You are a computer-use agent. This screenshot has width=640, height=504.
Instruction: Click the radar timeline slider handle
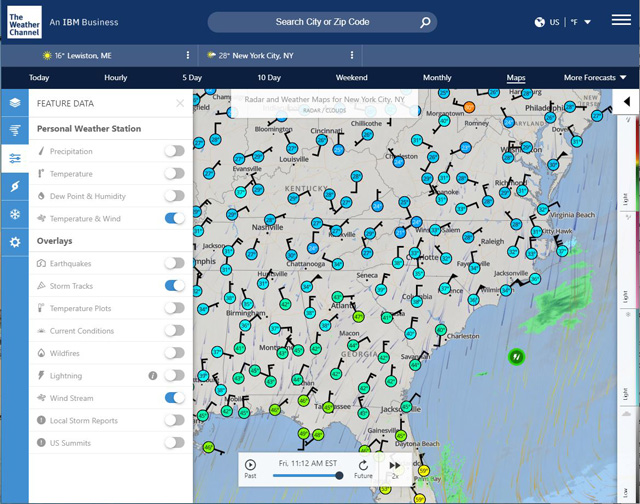[339, 475]
